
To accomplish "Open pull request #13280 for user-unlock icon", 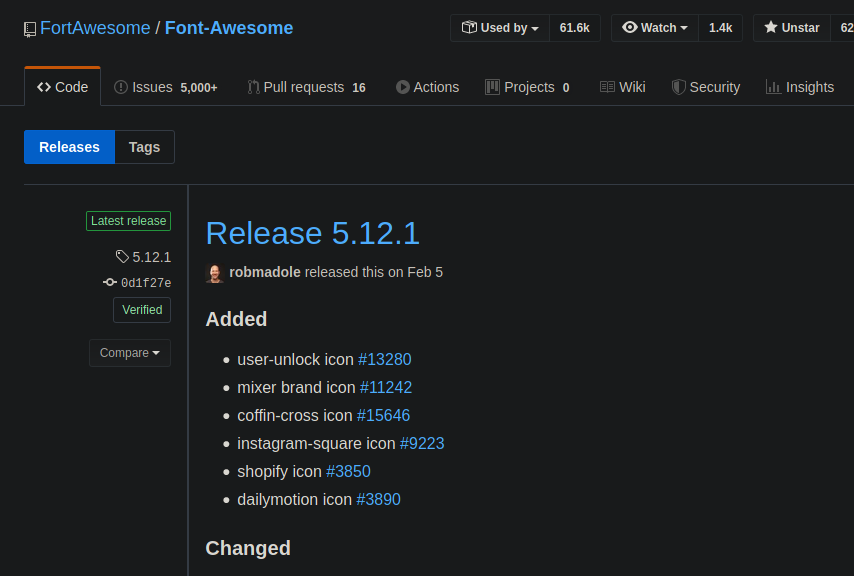I will click(x=385, y=359).
